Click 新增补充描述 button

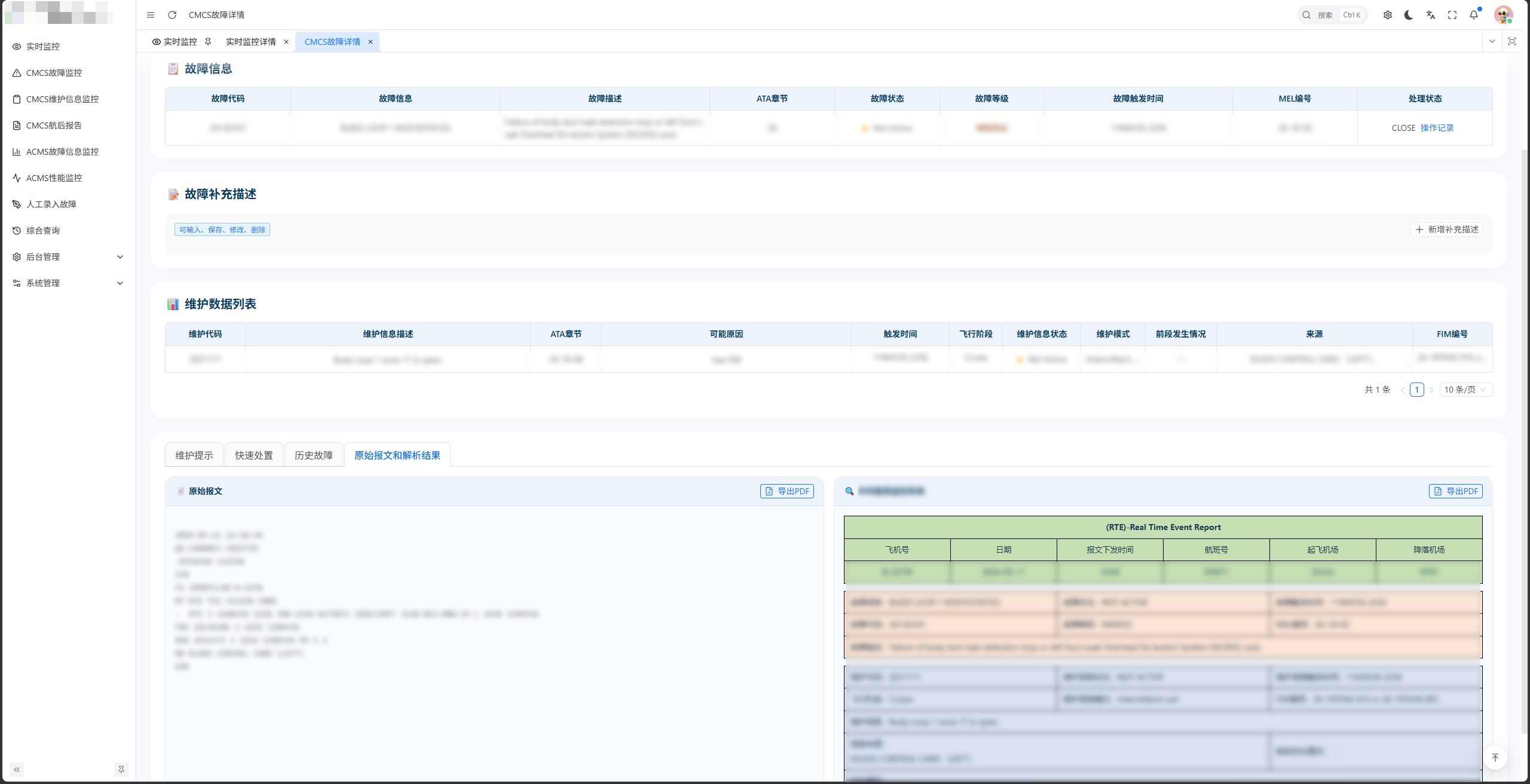[1447, 229]
